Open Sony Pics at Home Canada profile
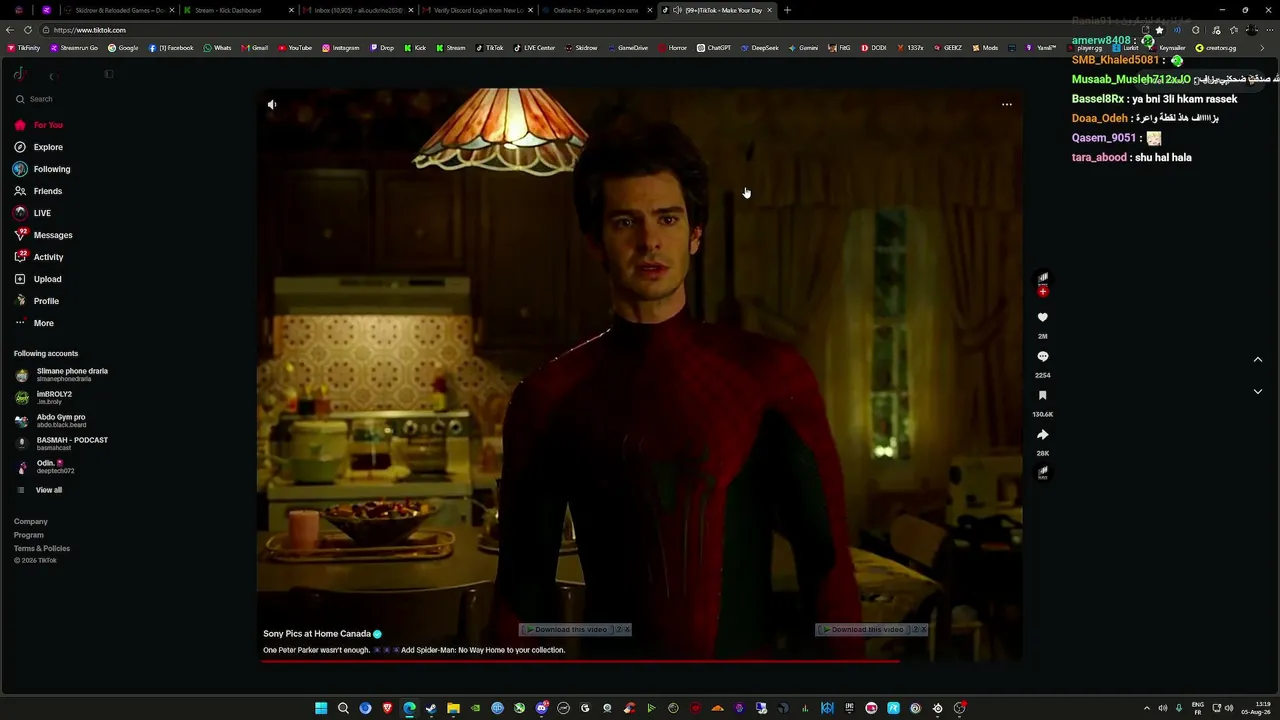The width and height of the screenshot is (1280, 720). [x=317, y=634]
